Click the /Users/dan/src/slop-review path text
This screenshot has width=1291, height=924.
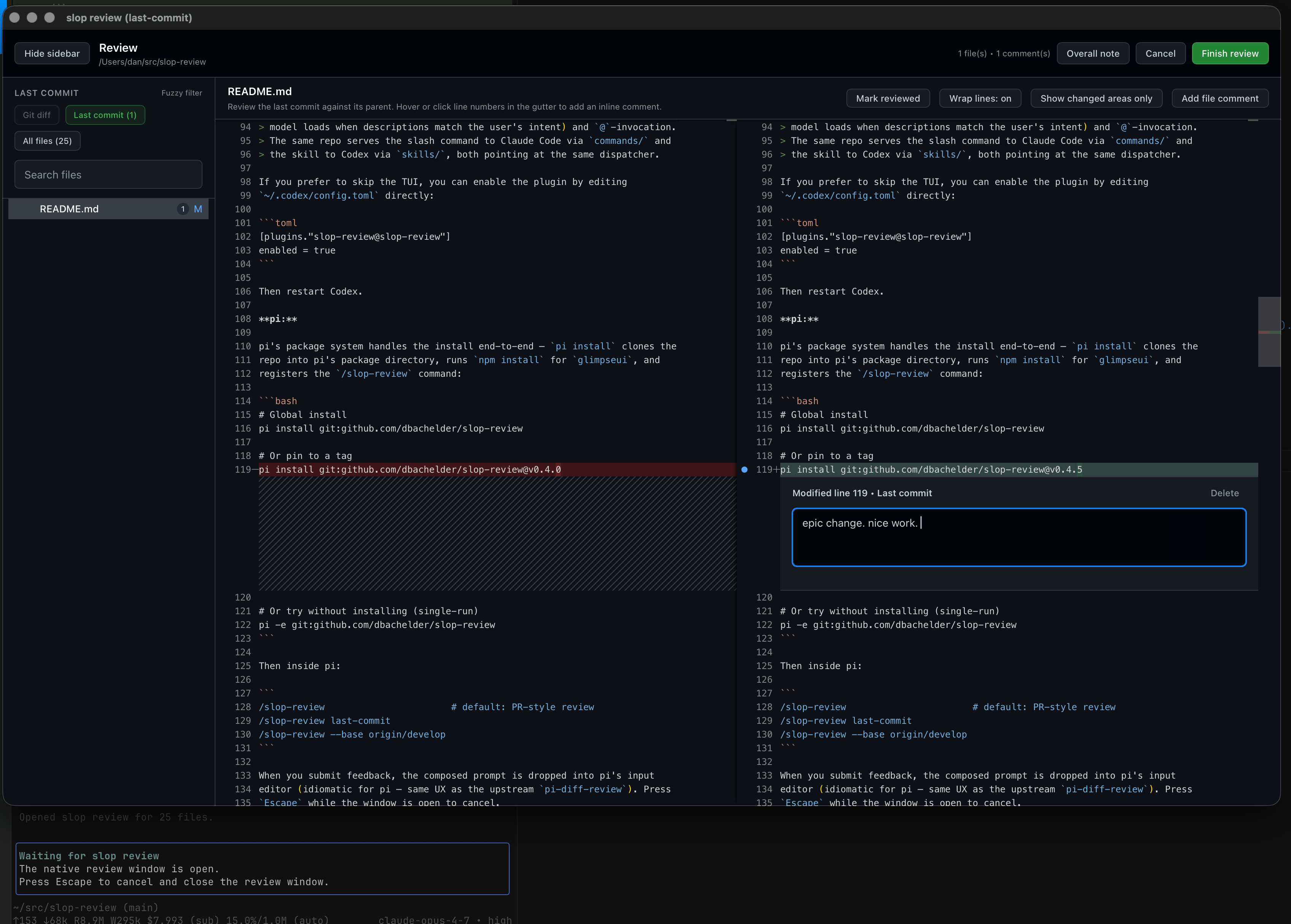coord(153,62)
